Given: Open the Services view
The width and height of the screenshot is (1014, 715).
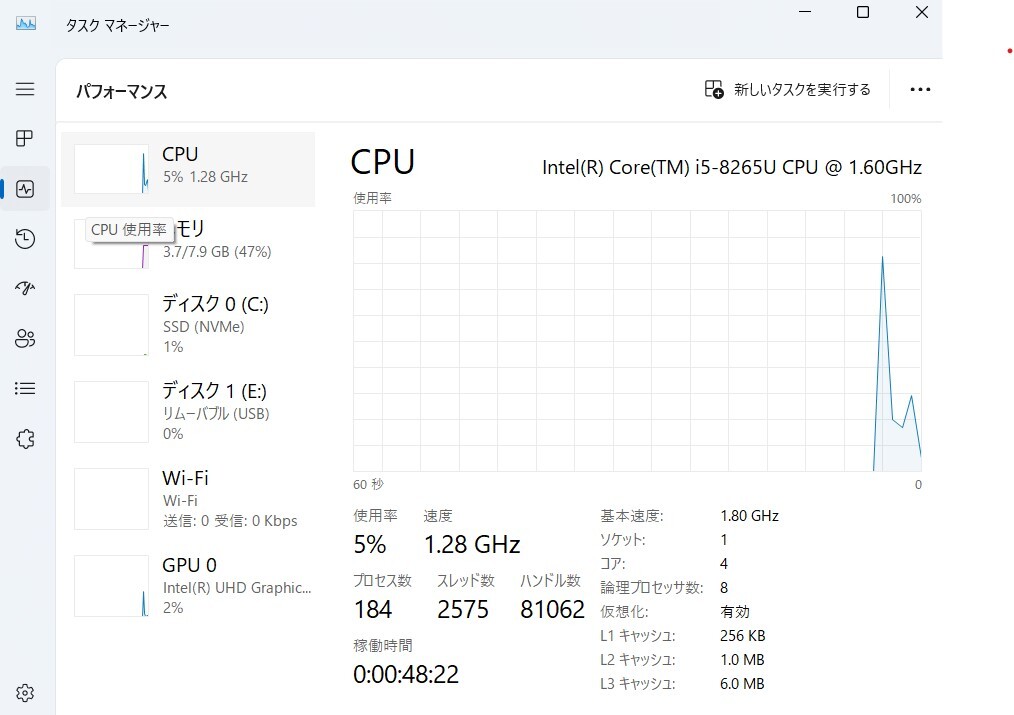Looking at the screenshot, I should tap(25, 438).
